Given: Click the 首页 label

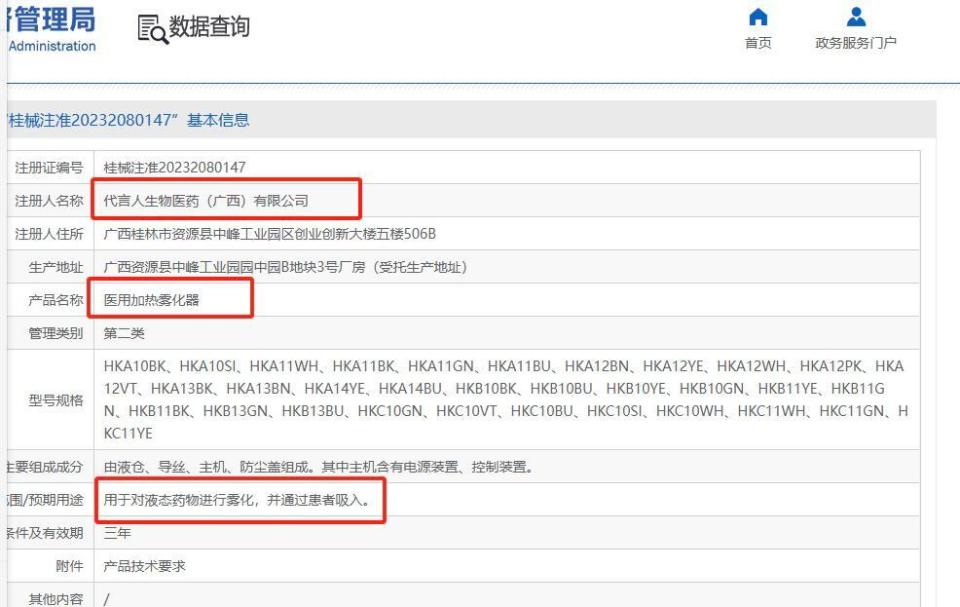Looking at the screenshot, I should [758, 43].
